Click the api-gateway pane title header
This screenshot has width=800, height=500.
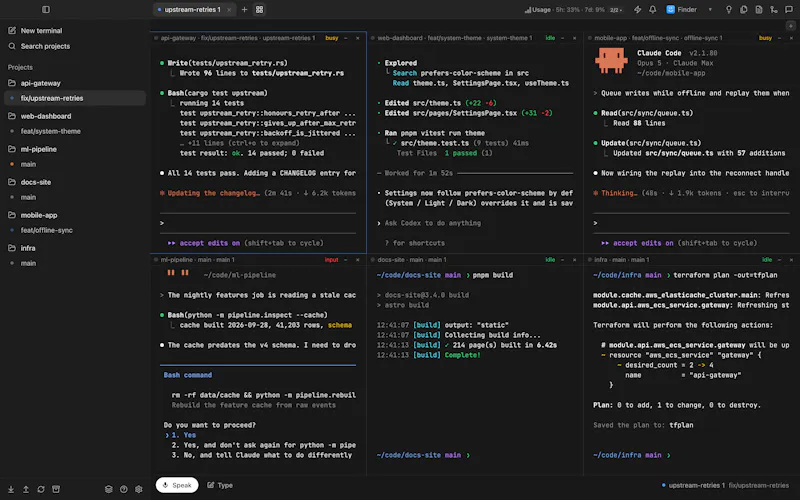(238, 38)
